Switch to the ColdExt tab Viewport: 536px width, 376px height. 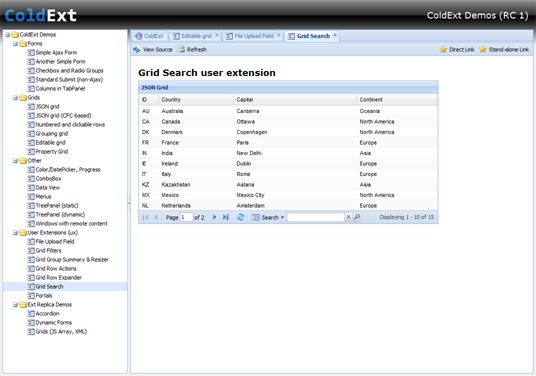click(x=149, y=36)
